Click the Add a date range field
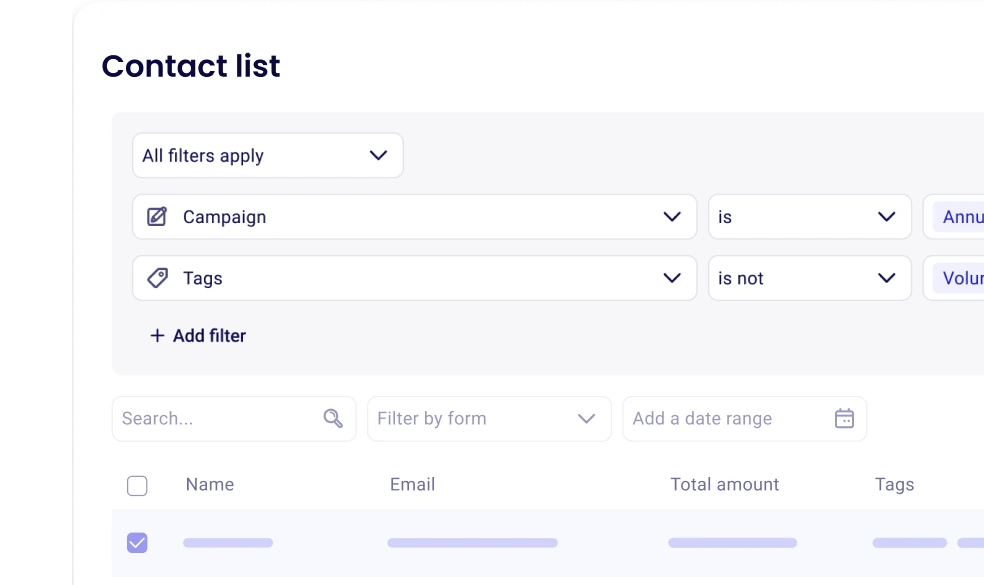The width and height of the screenshot is (984, 585). [x=725, y=418]
